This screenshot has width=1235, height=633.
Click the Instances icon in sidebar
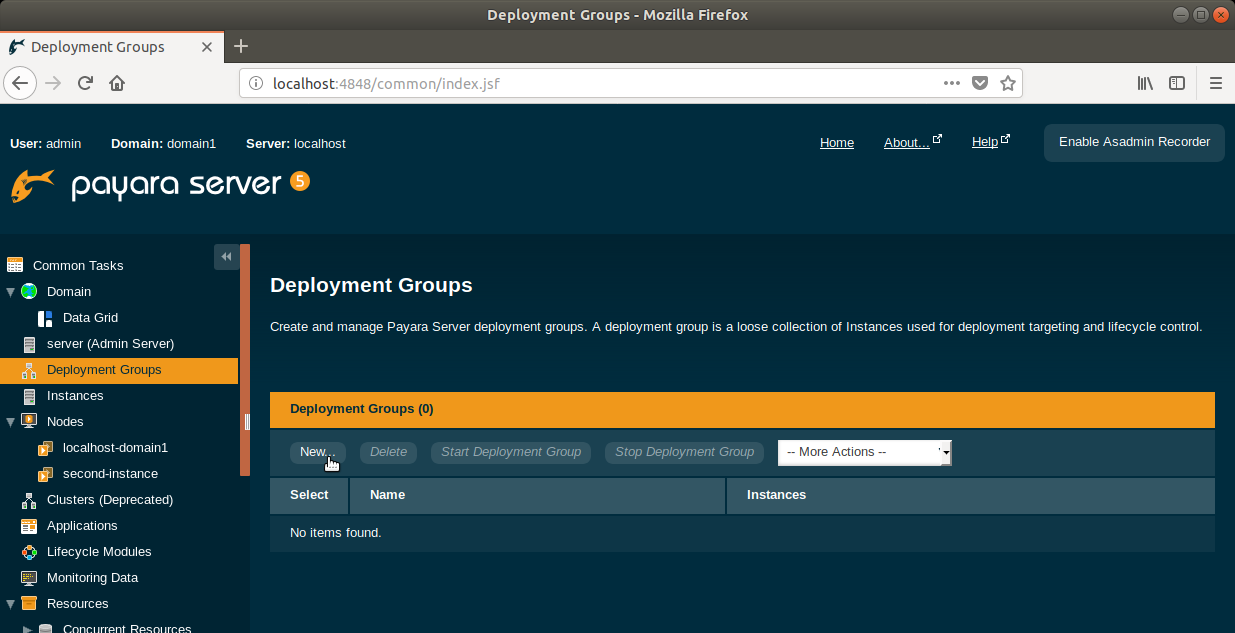[29, 396]
